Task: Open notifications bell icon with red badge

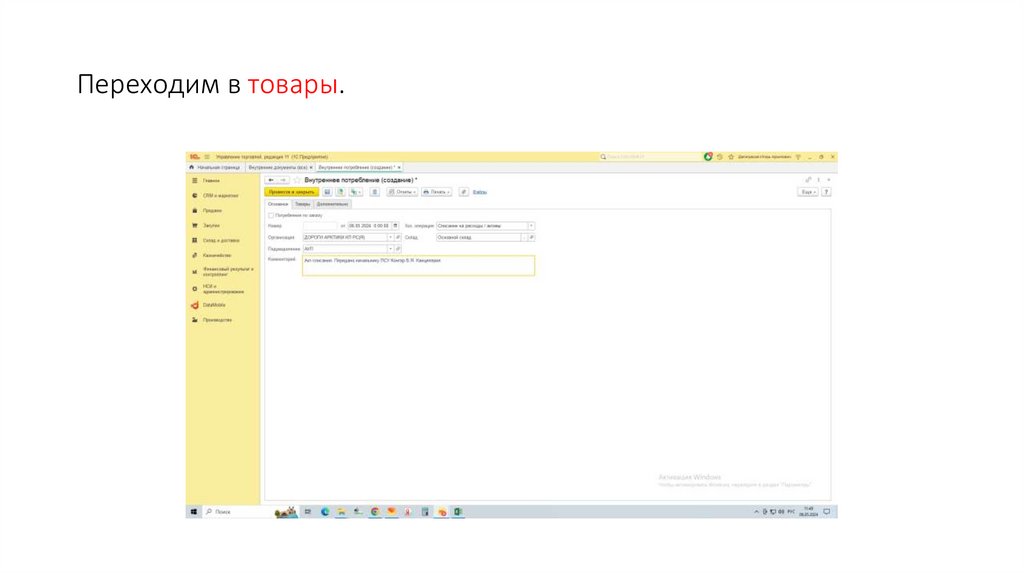Action: click(x=708, y=157)
